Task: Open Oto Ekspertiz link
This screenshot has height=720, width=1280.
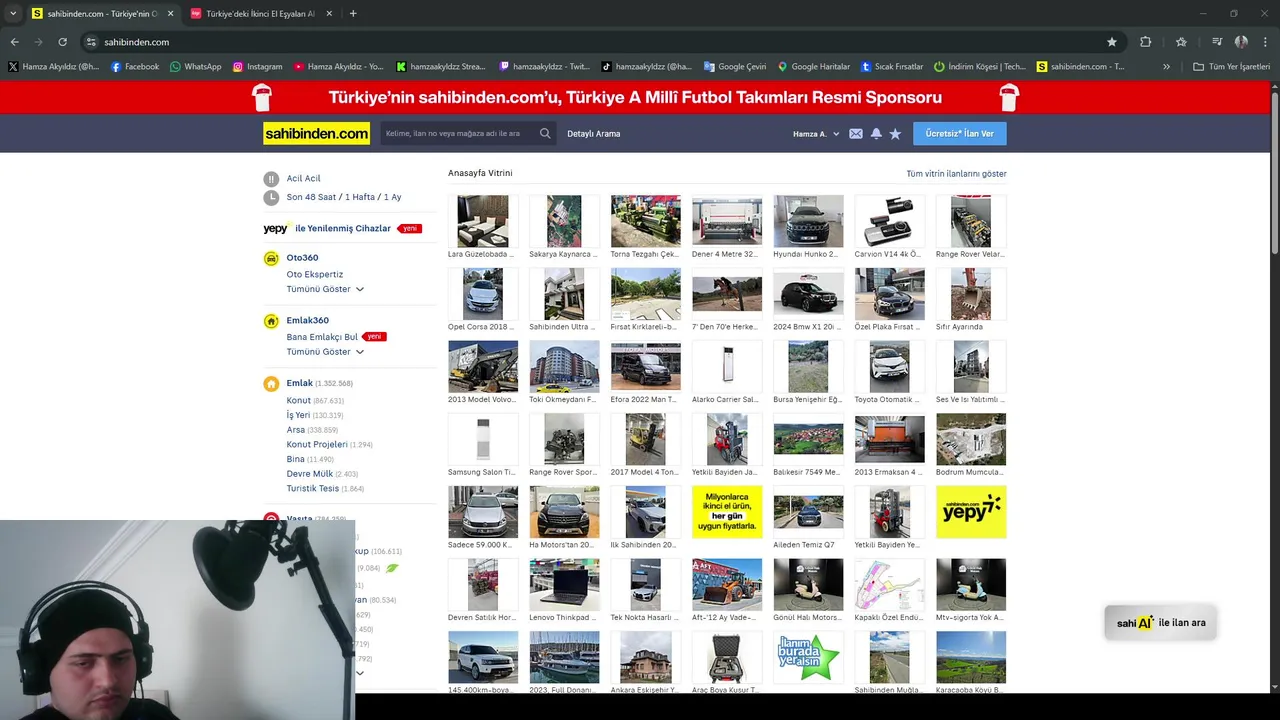Action: (315, 274)
